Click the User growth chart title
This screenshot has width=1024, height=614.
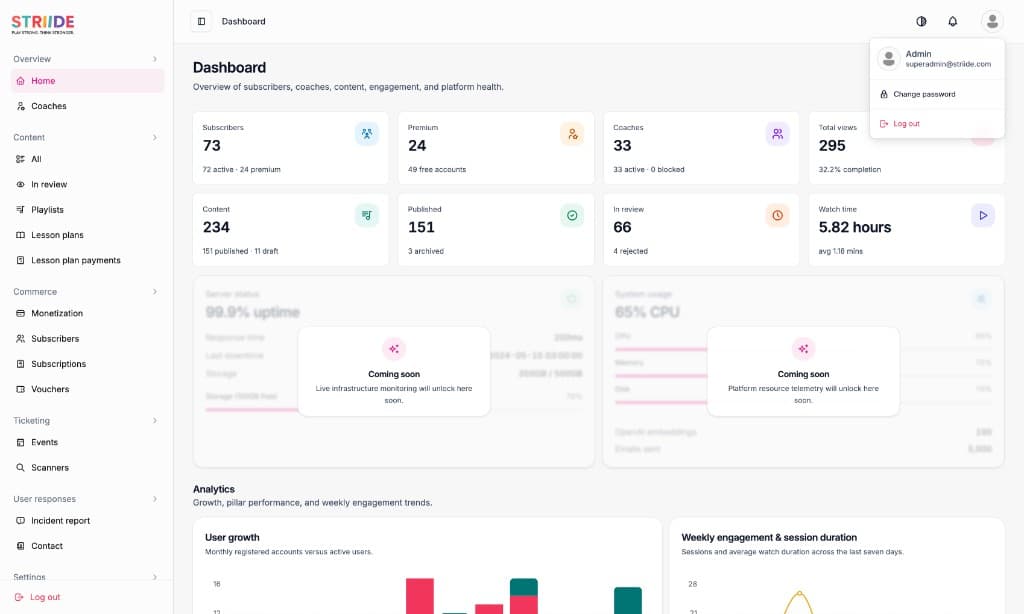(232, 538)
